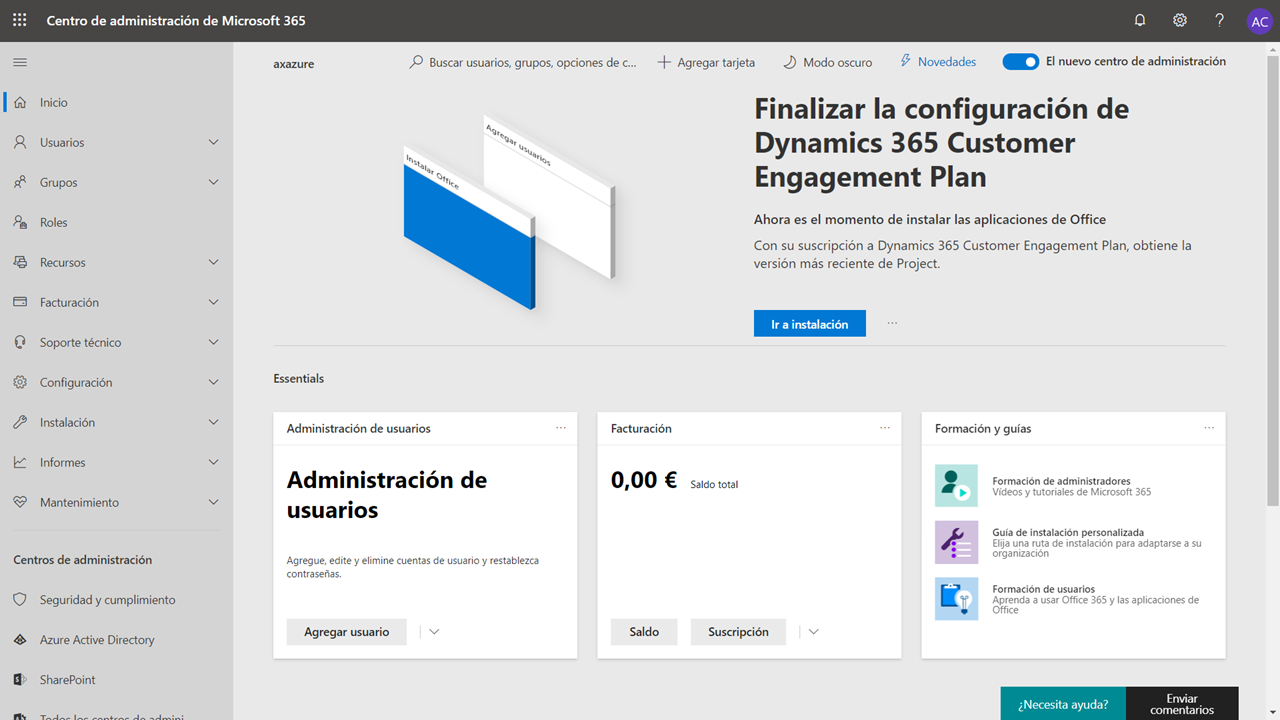Image resolution: width=1280 pixels, height=720 pixels.
Task: Collapse navigation with the hamburger icon
Action: point(20,62)
